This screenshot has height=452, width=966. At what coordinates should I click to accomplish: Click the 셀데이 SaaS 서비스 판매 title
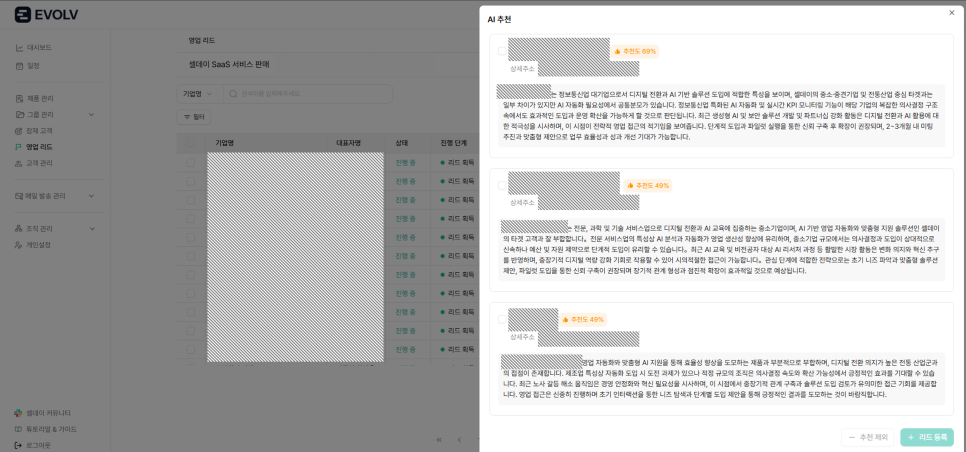(229, 65)
